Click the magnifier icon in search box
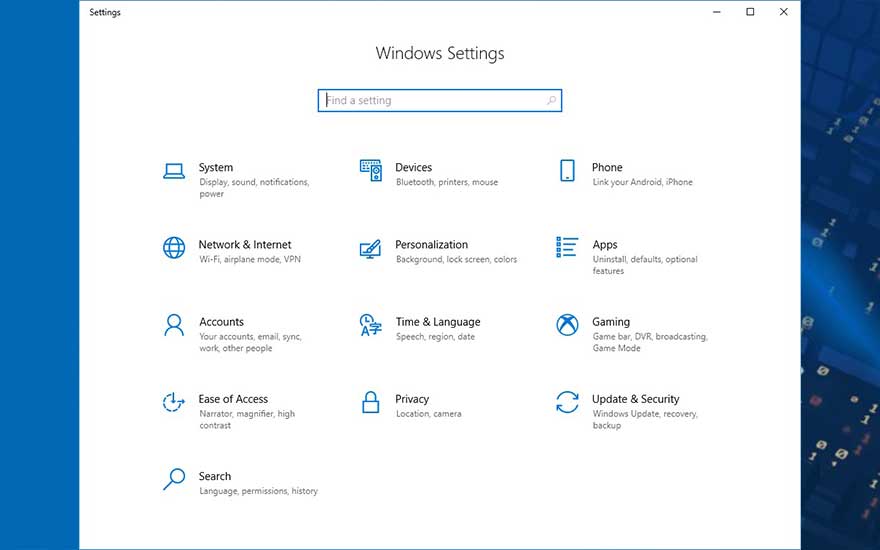The height and width of the screenshot is (550, 880). [x=551, y=100]
